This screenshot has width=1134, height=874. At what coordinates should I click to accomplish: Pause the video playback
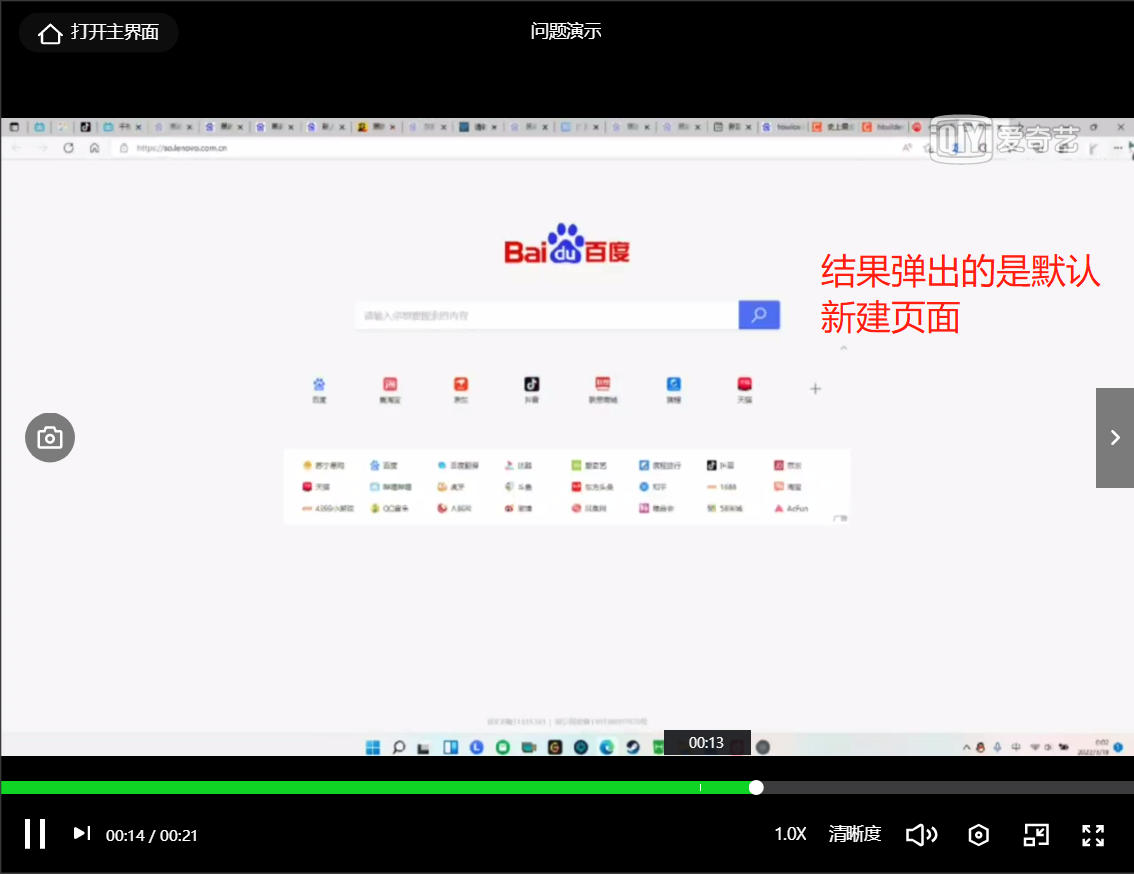coord(35,834)
